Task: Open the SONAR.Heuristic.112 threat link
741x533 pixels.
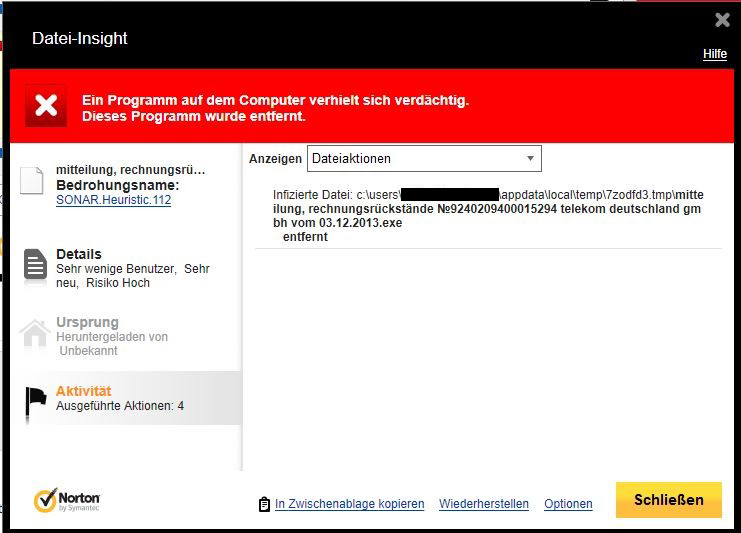Action: (113, 200)
